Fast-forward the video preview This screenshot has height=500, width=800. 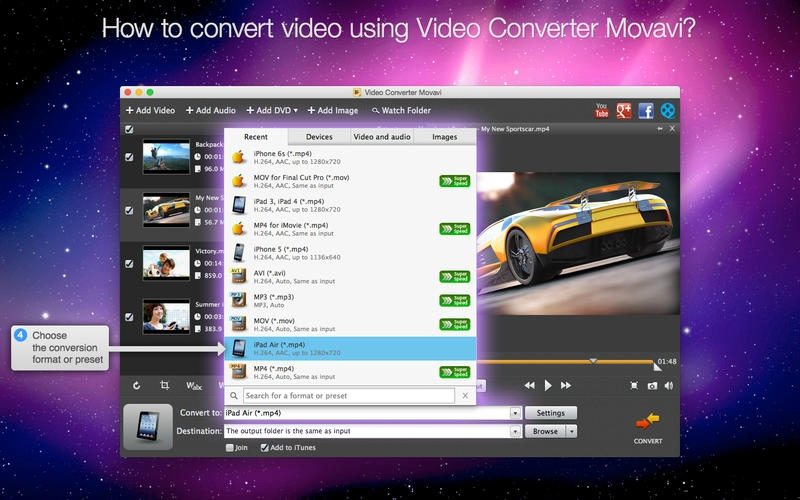click(566, 386)
